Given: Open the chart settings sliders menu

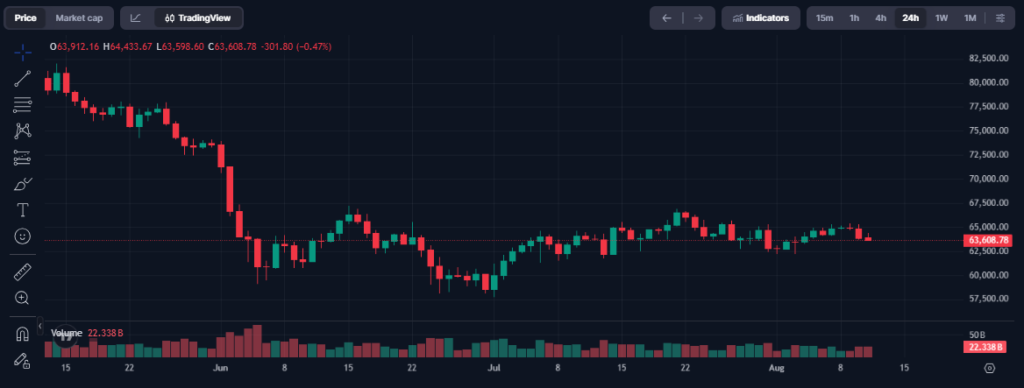Looking at the screenshot, I should click(x=1000, y=18).
